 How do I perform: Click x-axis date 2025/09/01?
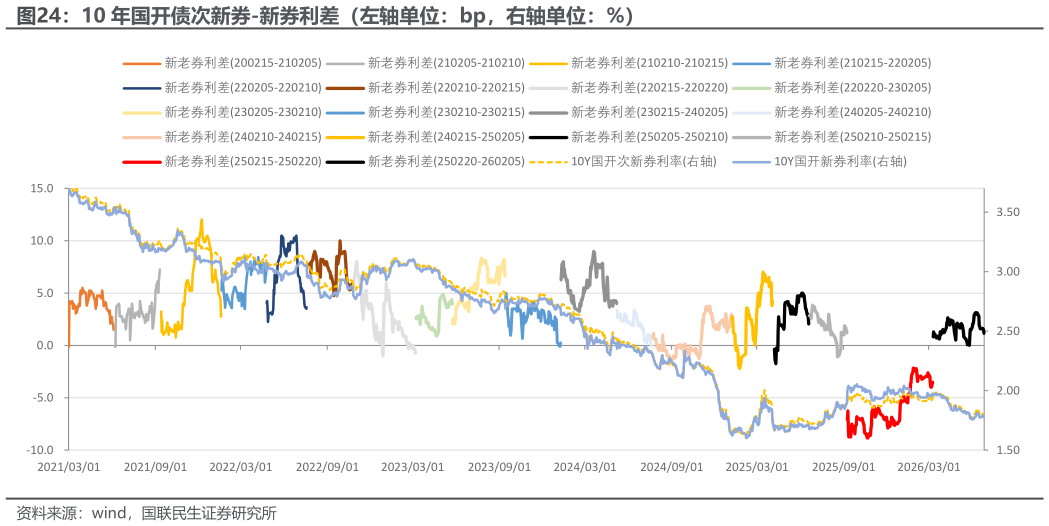pos(844,466)
